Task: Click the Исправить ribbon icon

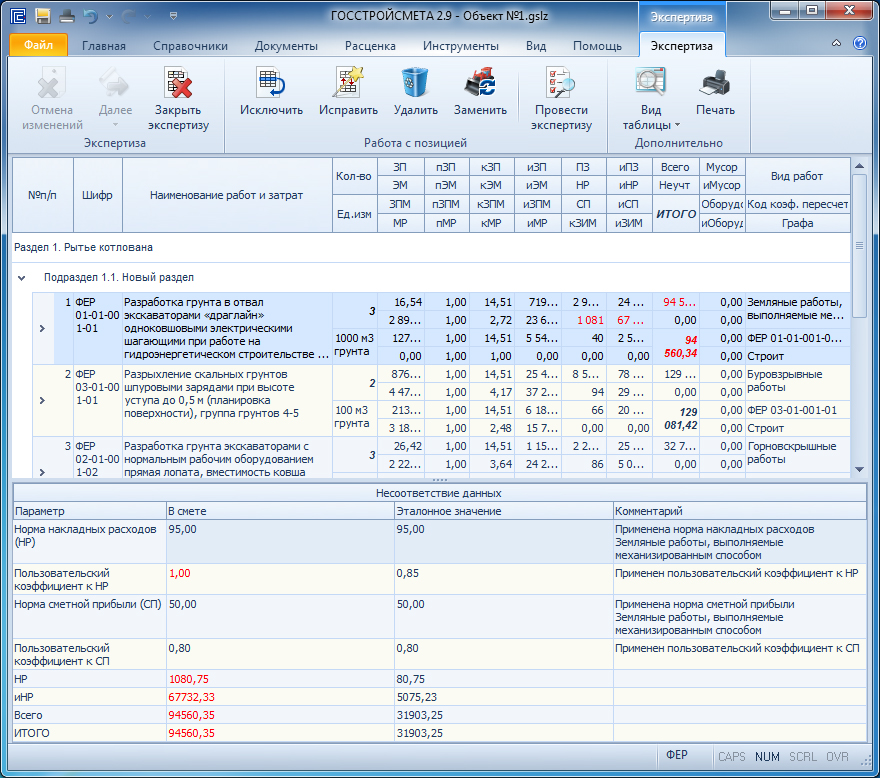Action: click(348, 83)
